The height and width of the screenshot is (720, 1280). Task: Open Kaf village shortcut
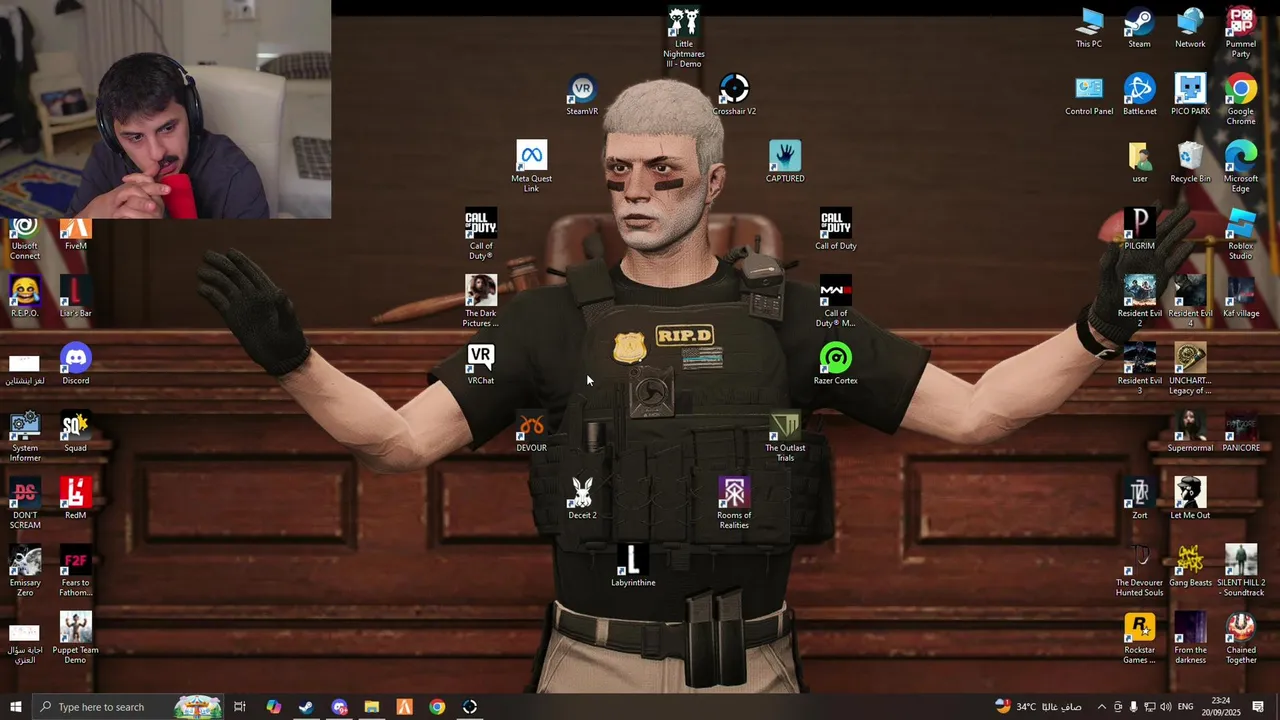1241,296
